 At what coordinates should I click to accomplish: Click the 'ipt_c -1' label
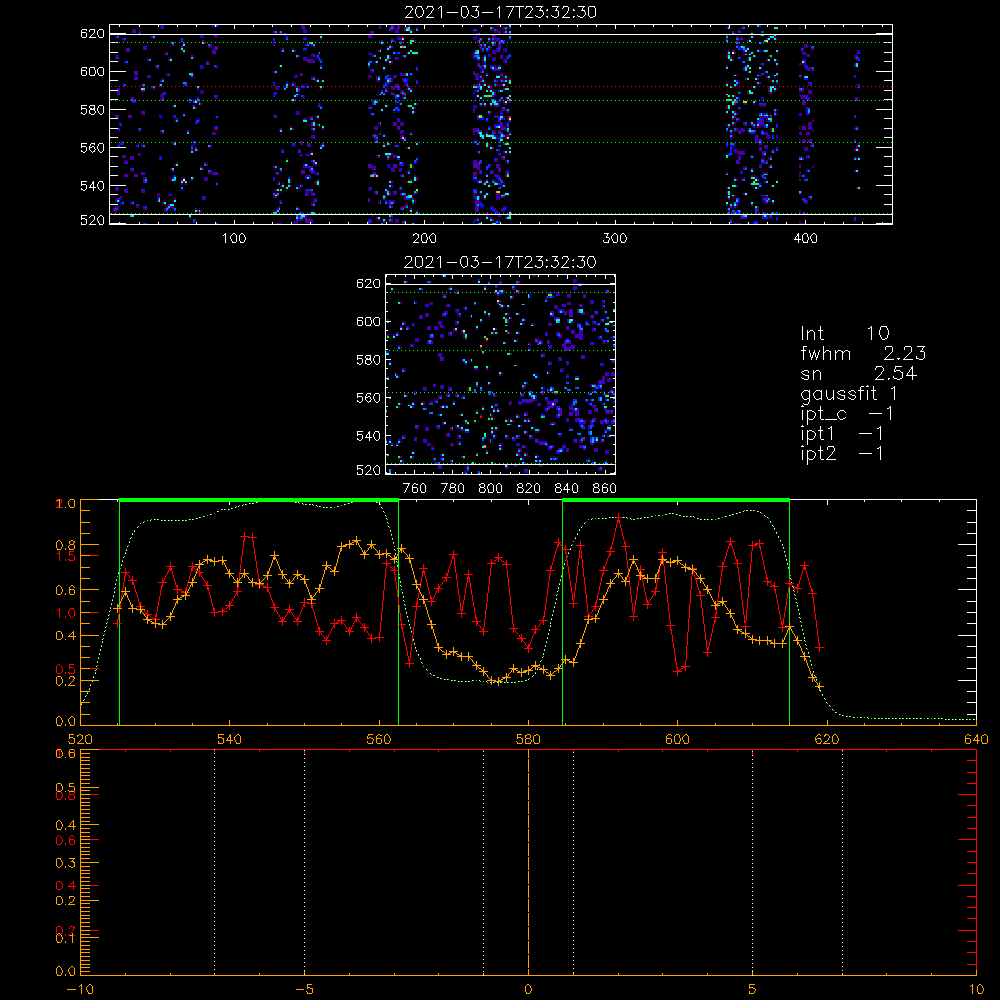click(x=847, y=414)
